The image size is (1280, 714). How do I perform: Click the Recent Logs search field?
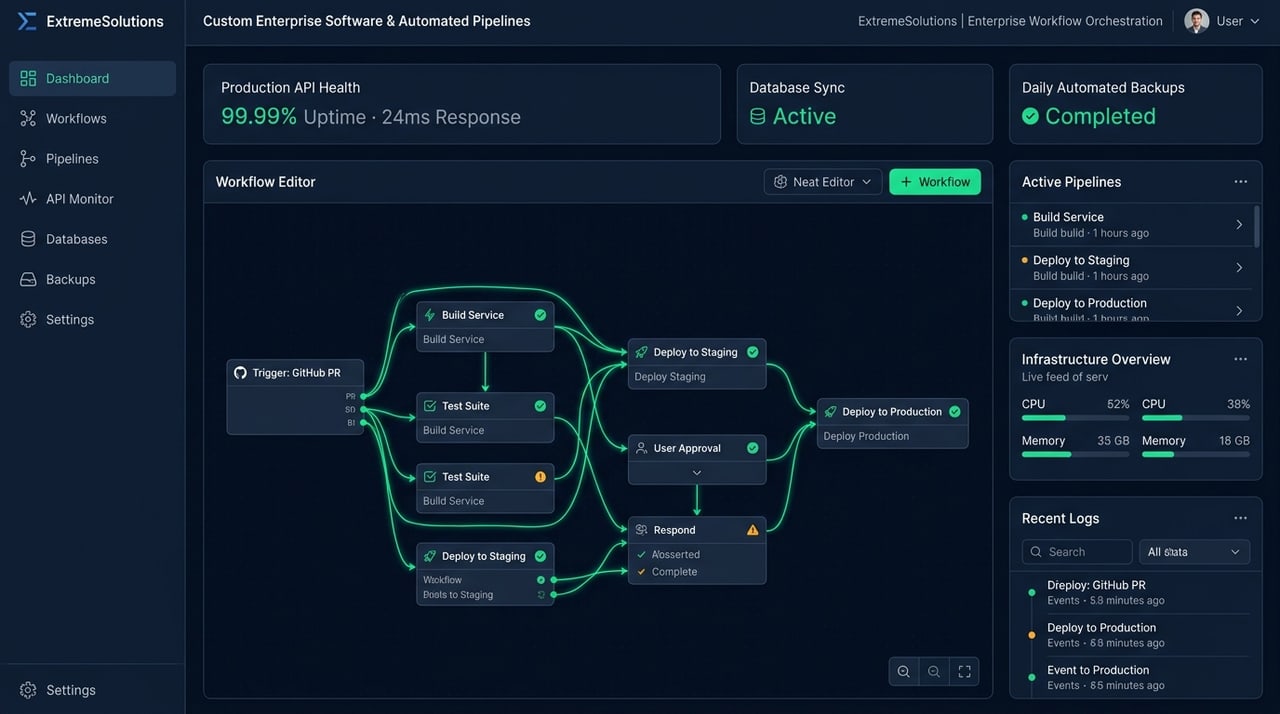pos(1077,552)
